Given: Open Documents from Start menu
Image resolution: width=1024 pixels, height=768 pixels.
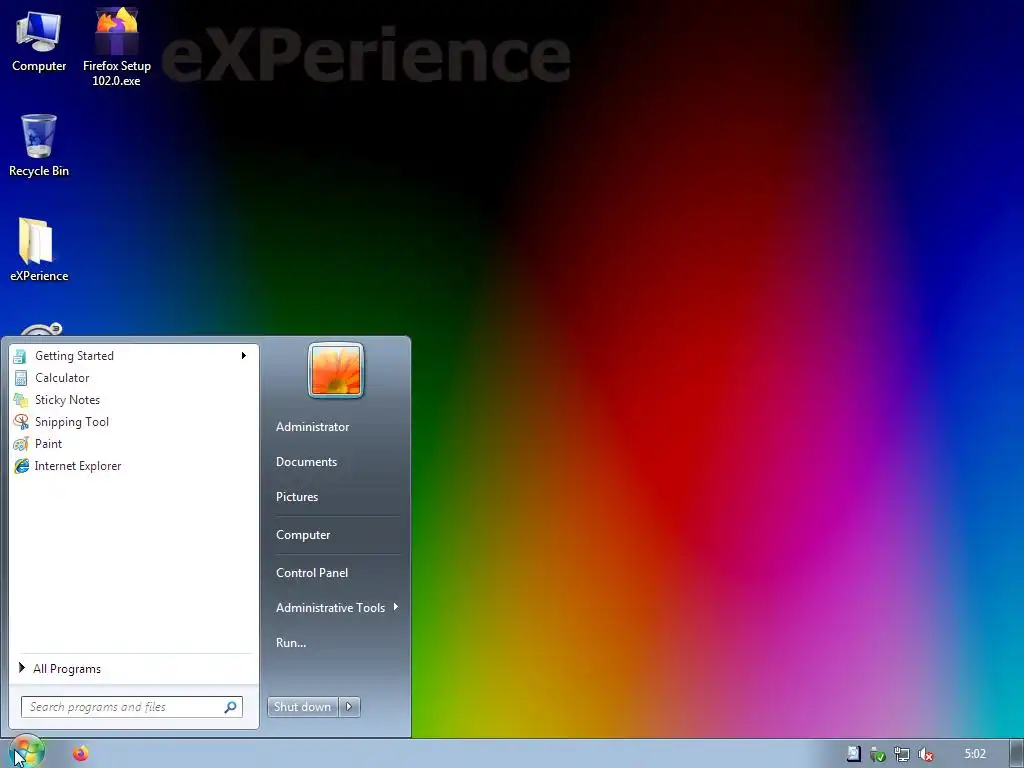Looking at the screenshot, I should [x=306, y=462].
